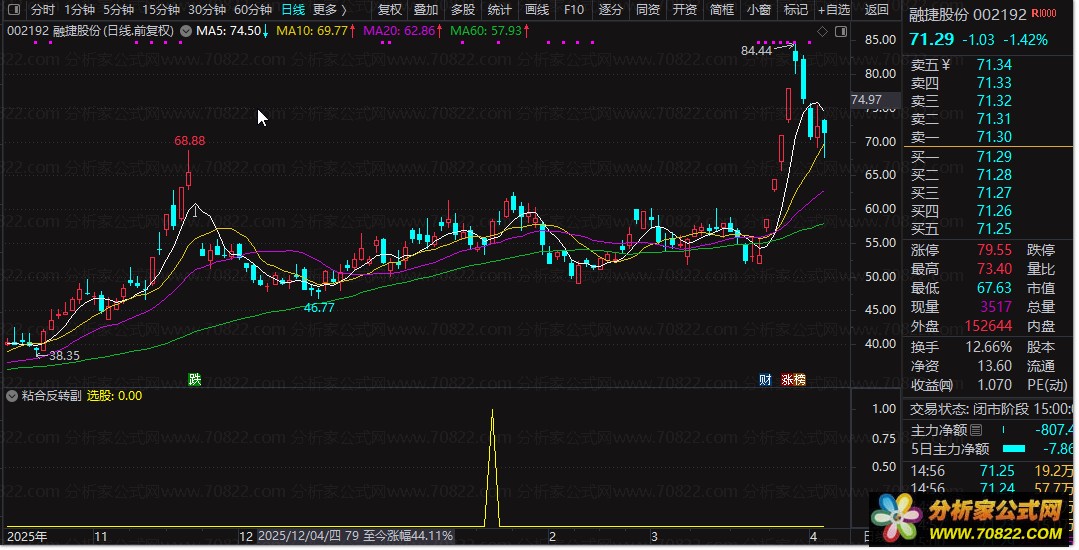Select the 1分钟 period tab
The image size is (1079, 550).
79,10
